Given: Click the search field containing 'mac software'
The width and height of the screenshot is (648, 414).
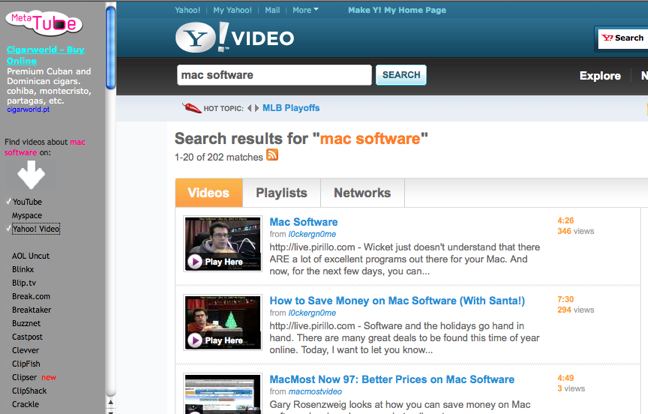Looking at the screenshot, I should tap(274, 75).
